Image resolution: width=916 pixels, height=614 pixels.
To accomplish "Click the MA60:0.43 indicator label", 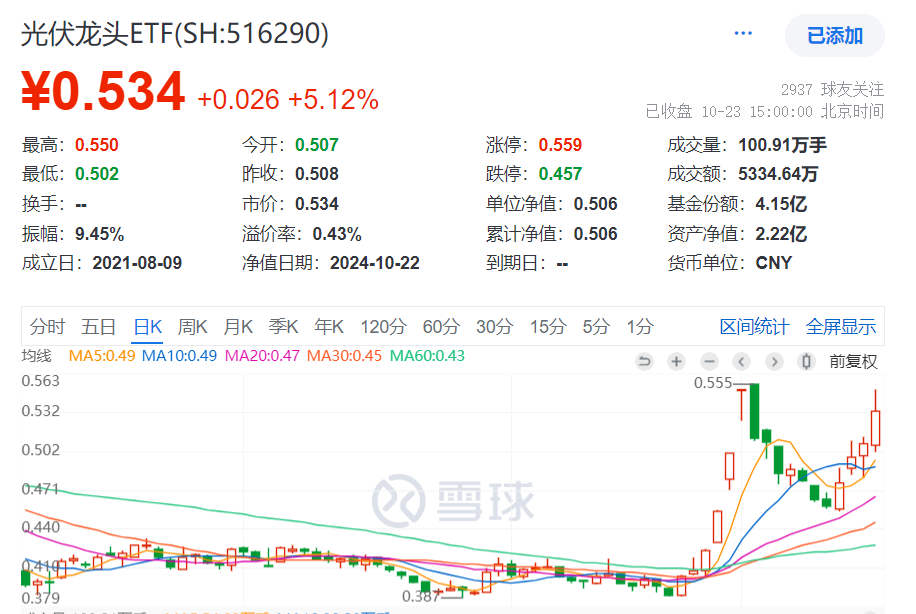I will tap(427, 356).
